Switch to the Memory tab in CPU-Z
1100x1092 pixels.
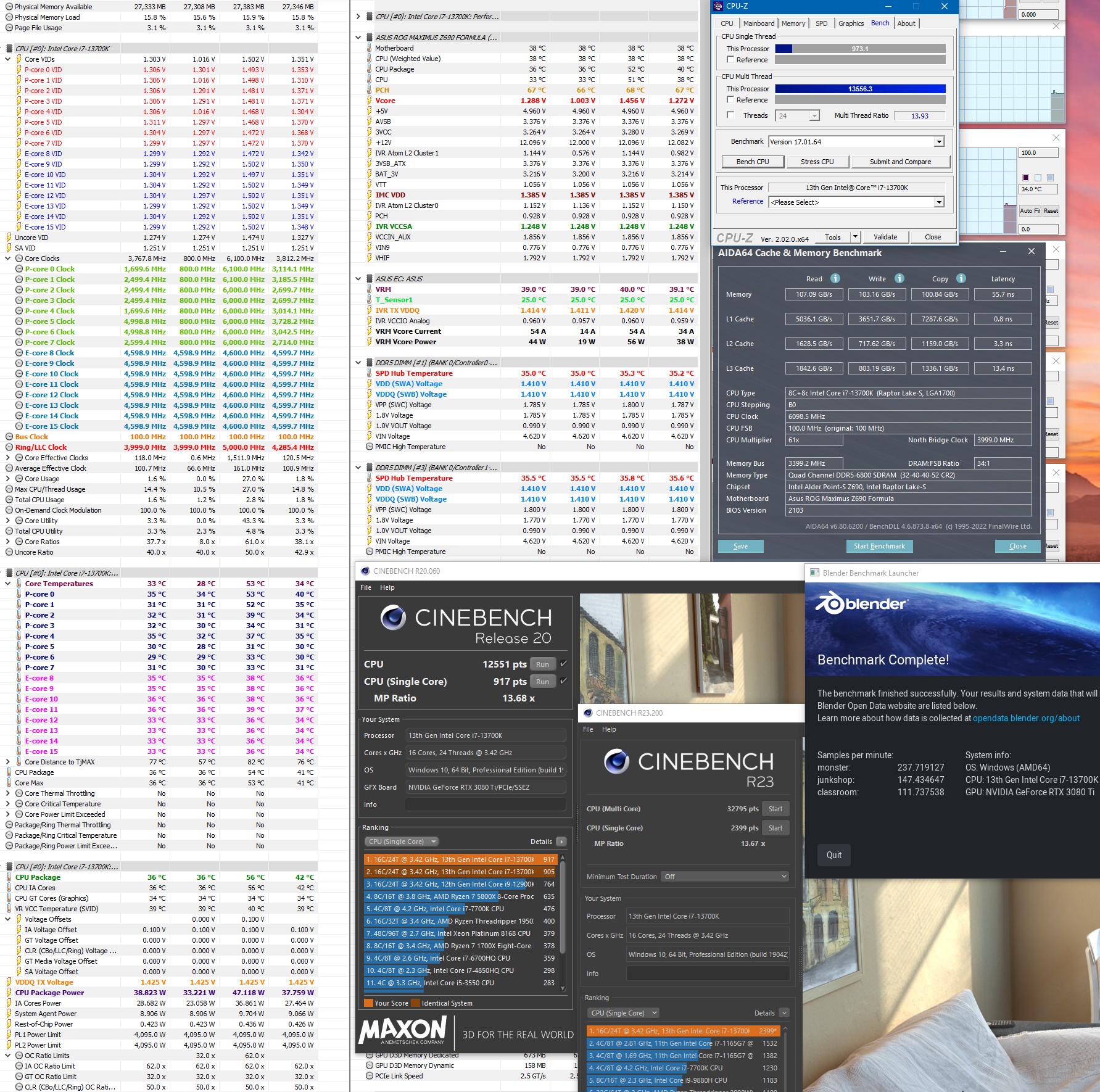pyautogui.click(x=793, y=23)
